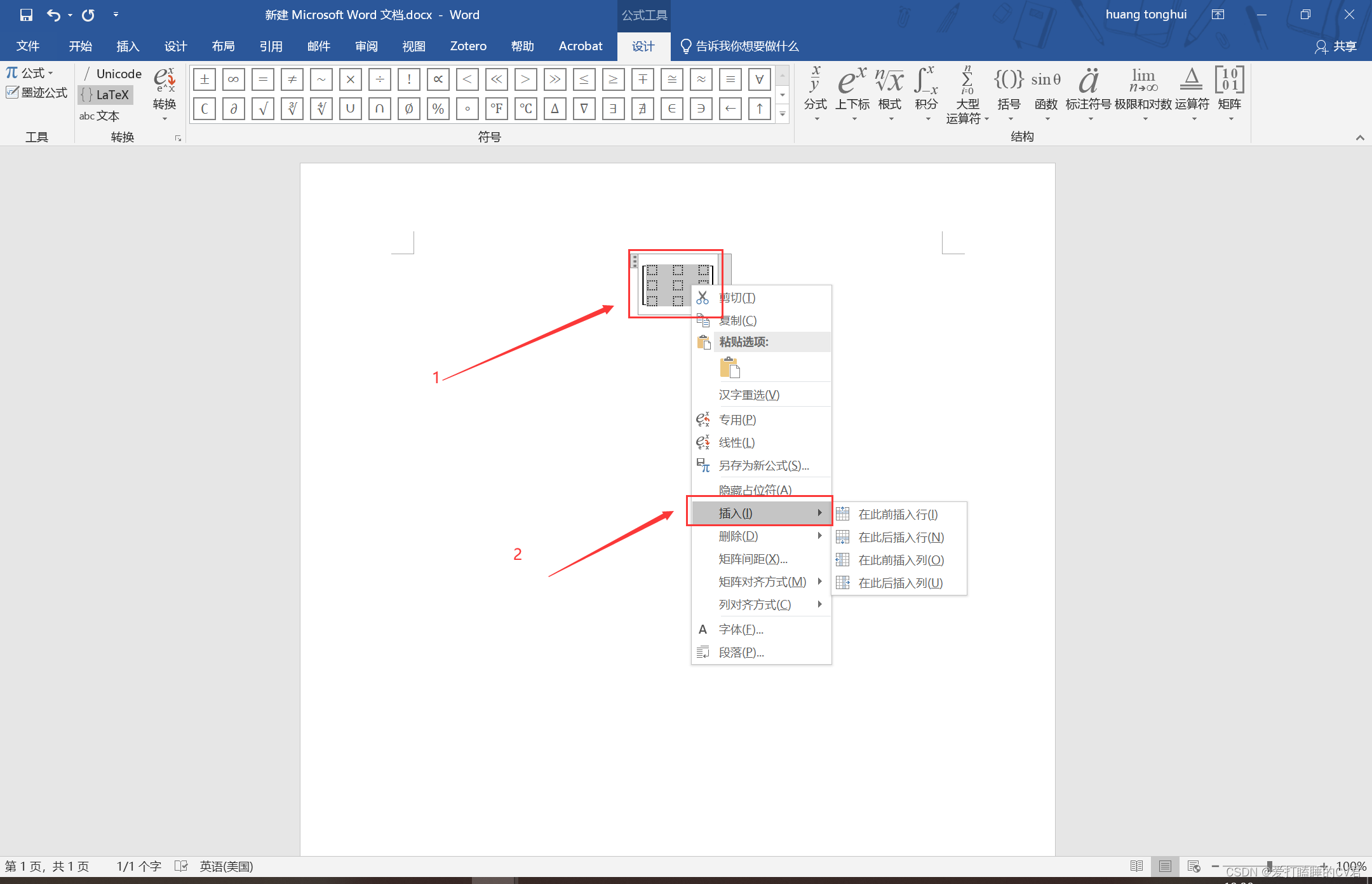Click the Share (共享) button
Image resolution: width=1372 pixels, height=884 pixels.
tap(1336, 46)
